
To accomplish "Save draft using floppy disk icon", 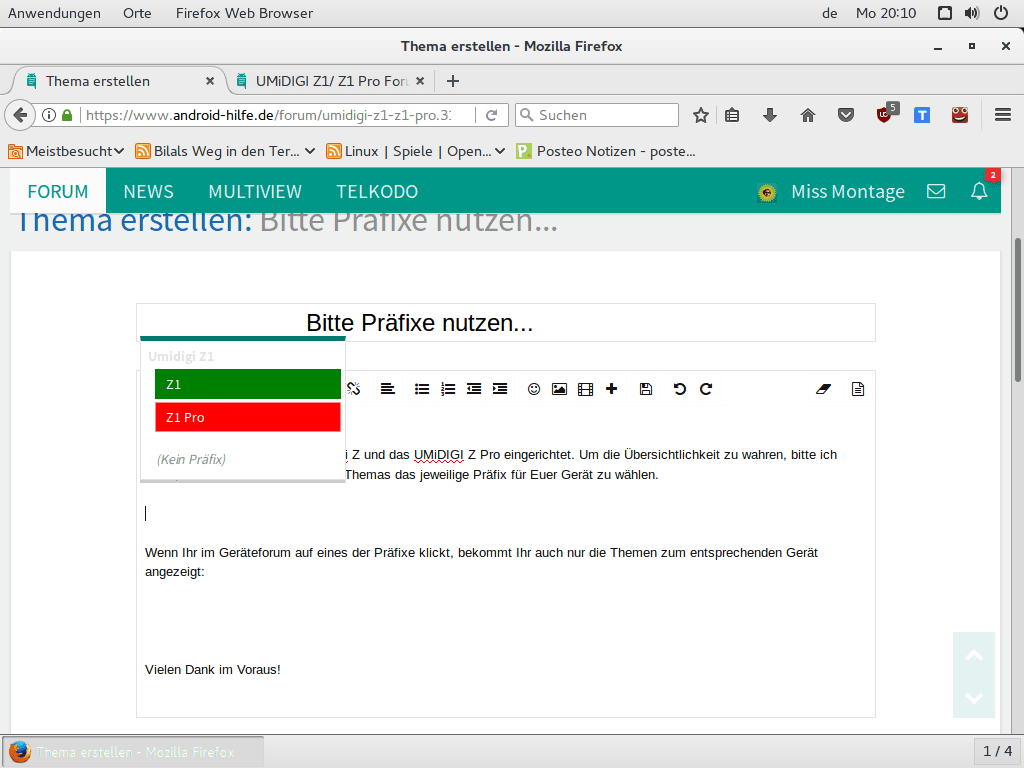I will click(x=646, y=389).
